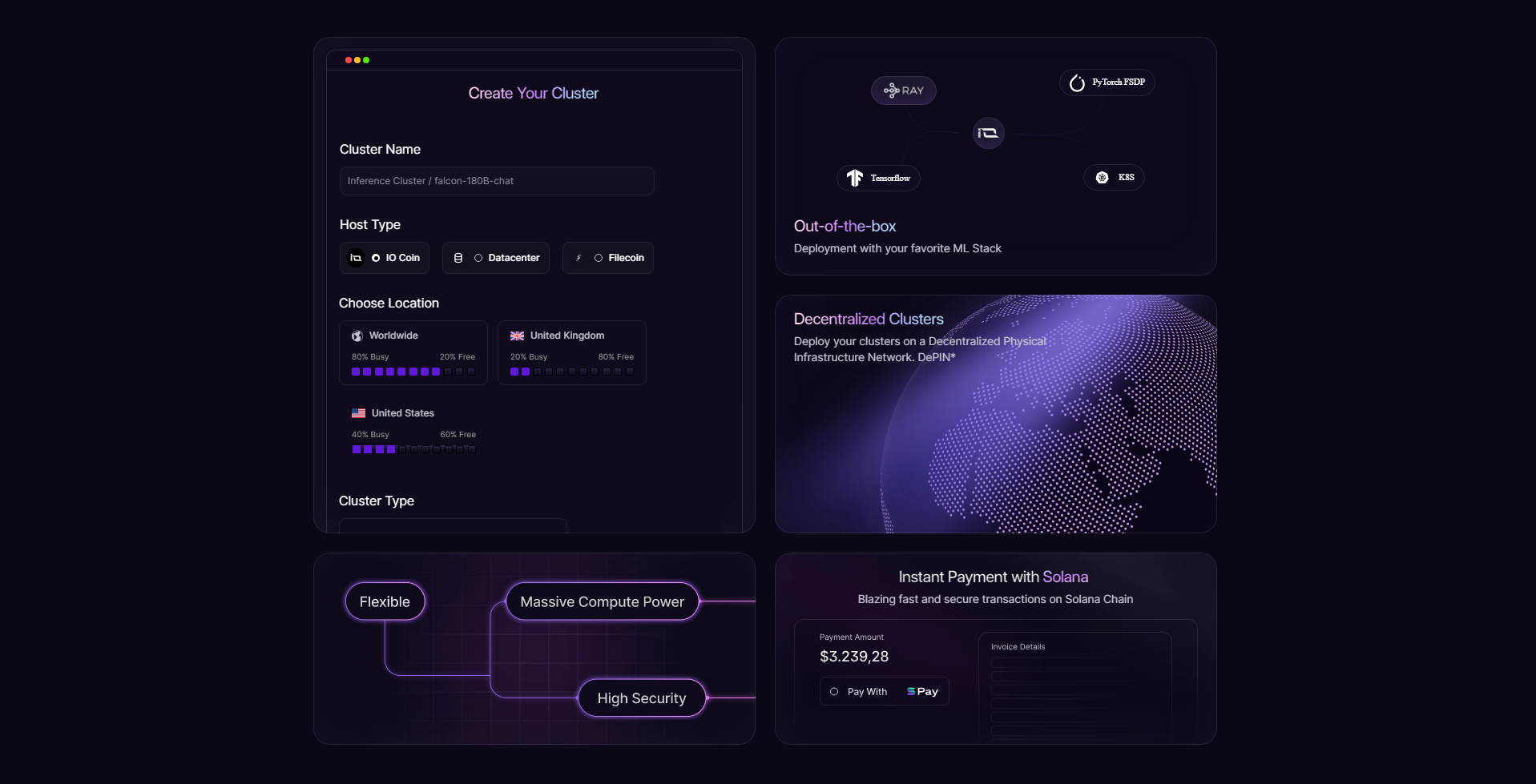This screenshot has width=1536, height=784.
Task: Click the Filecoin lightning icon
Action: 579,257
